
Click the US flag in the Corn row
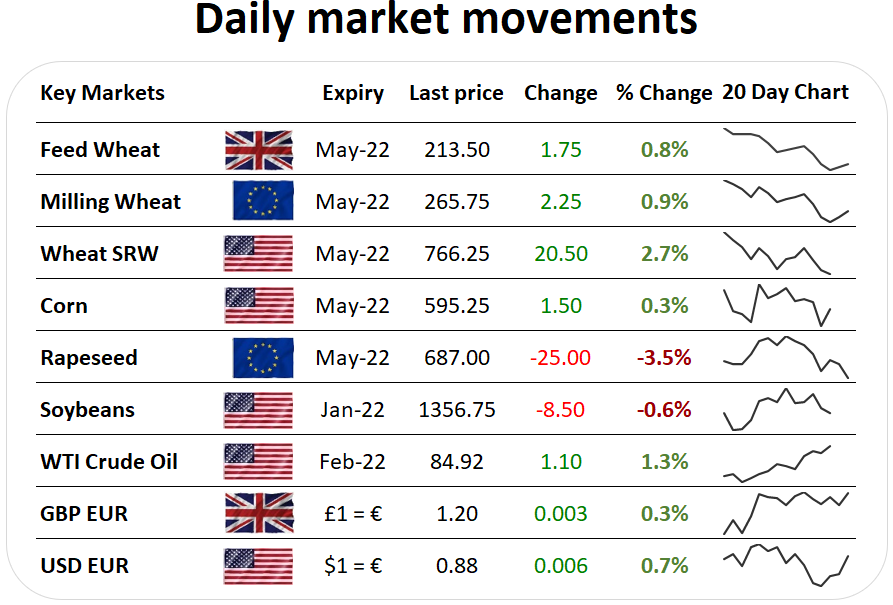point(259,305)
